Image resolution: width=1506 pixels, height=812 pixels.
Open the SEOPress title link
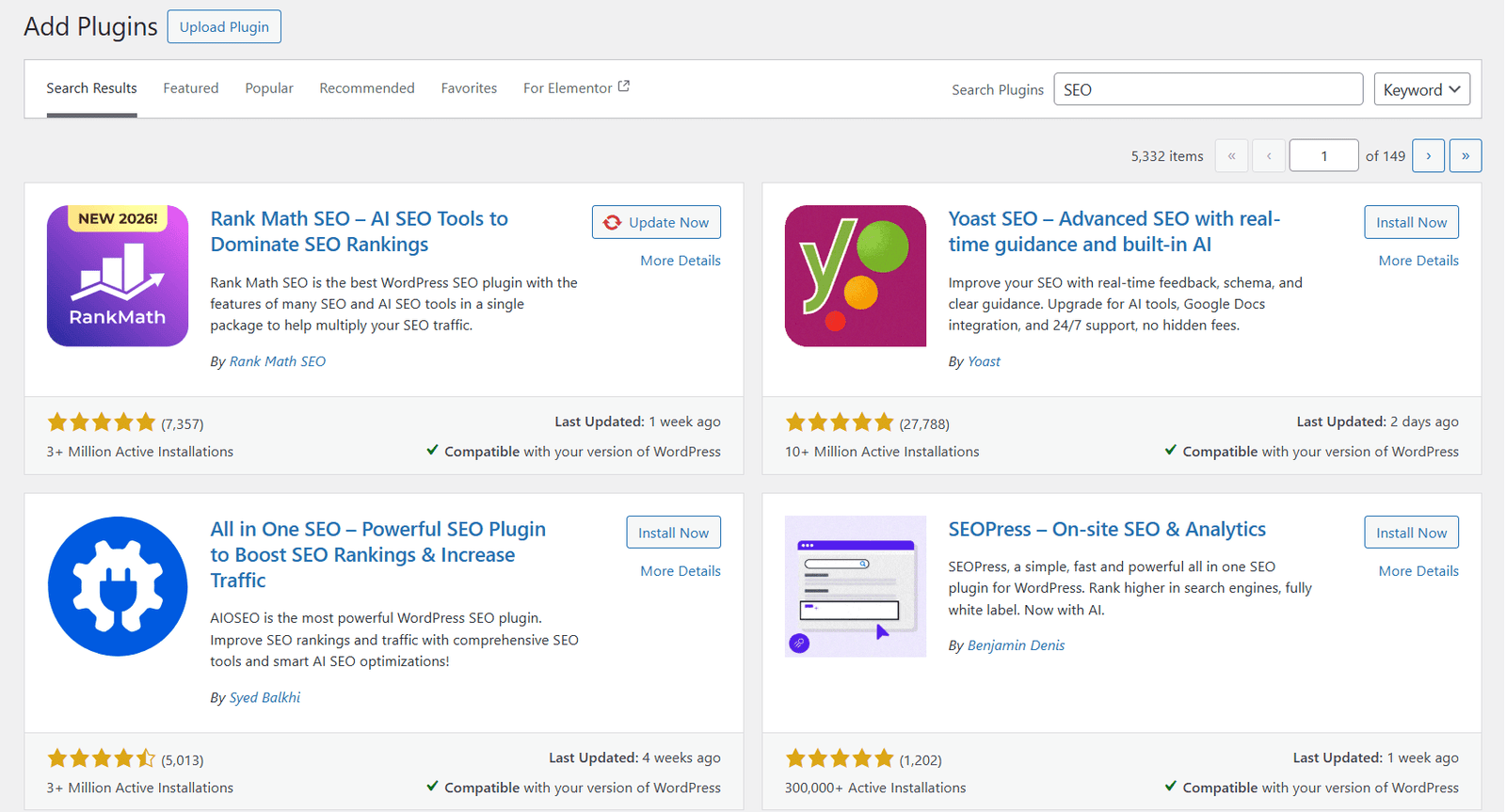click(x=1107, y=529)
